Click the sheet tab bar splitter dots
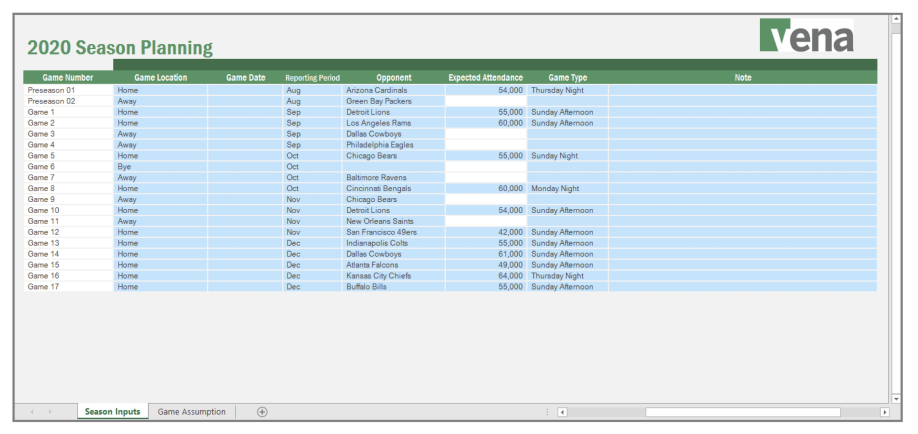918x434 pixels. tap(547, 412)
